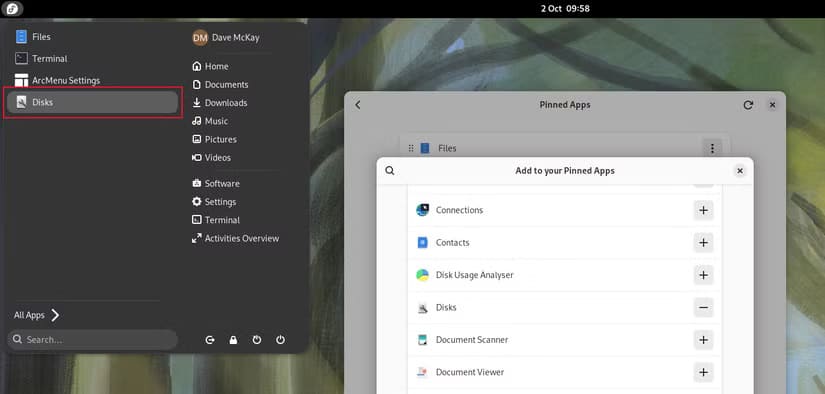Add Document Scanner to pinned apps
825x394 pixels.
(x=703, y=340)
